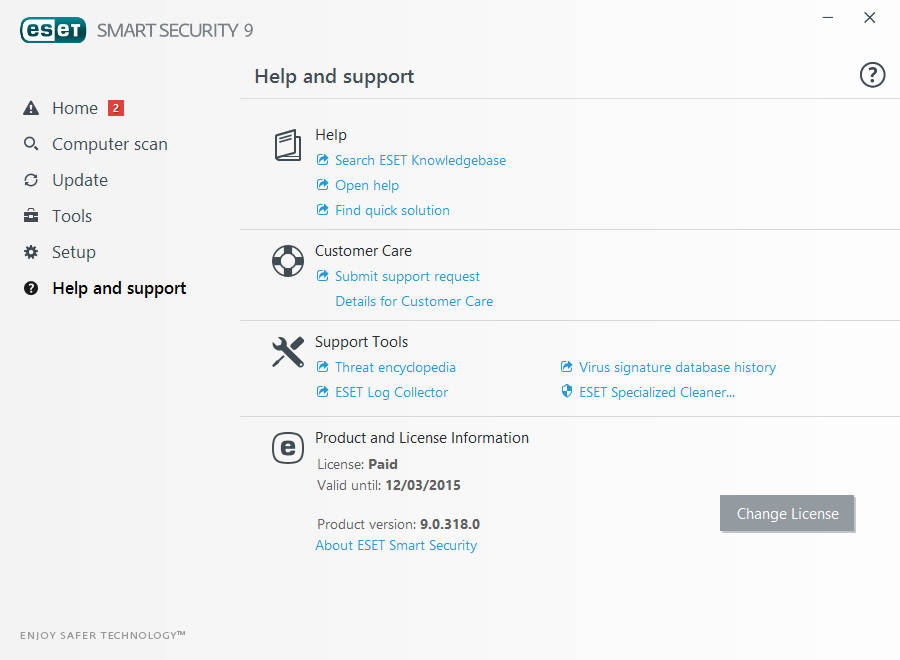Click the red notification badge on Home
Image resolution: width=900 pixels, height=660 pixels.
pyautogui.click(x=116, y=108)
